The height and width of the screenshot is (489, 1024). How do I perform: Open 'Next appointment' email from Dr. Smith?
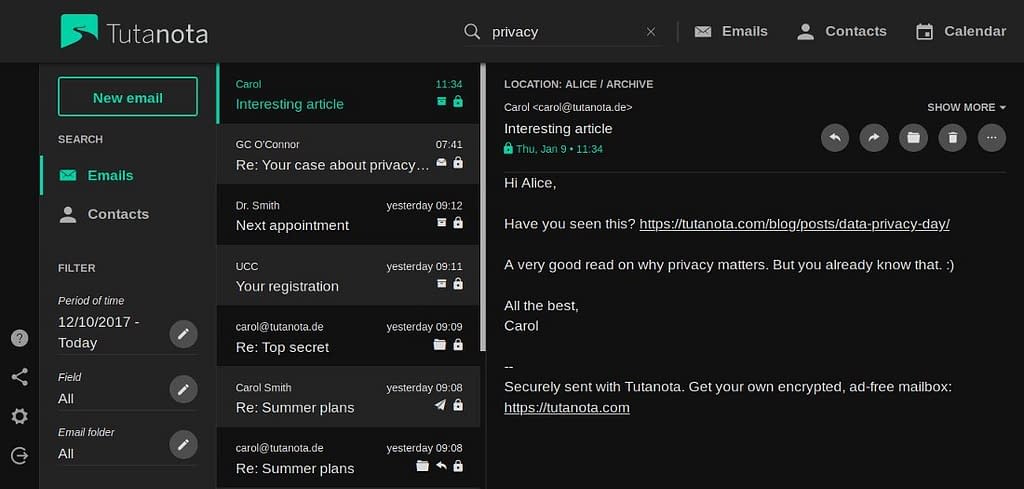pyautogui.click(x=348, y=215)
